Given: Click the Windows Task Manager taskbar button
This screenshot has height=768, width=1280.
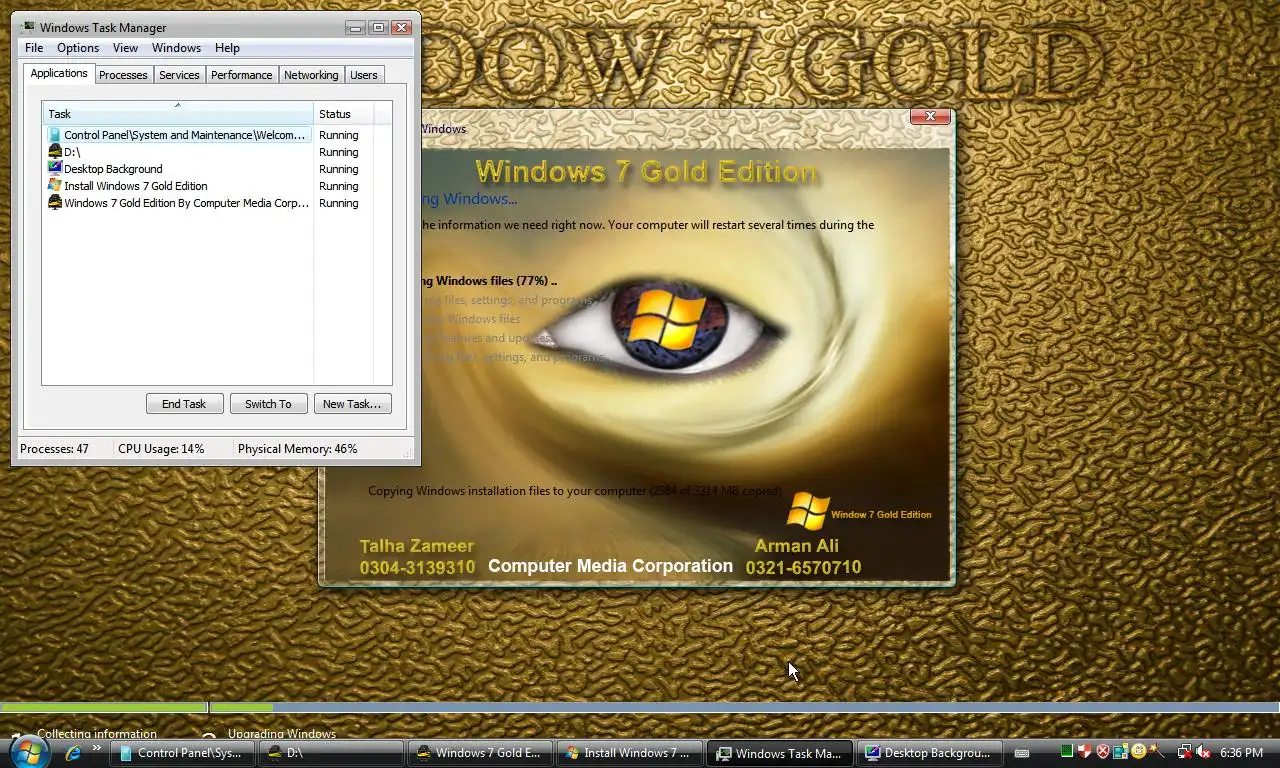Looking at the screenshot, I should pyautogui.click(x=780, y=753).
